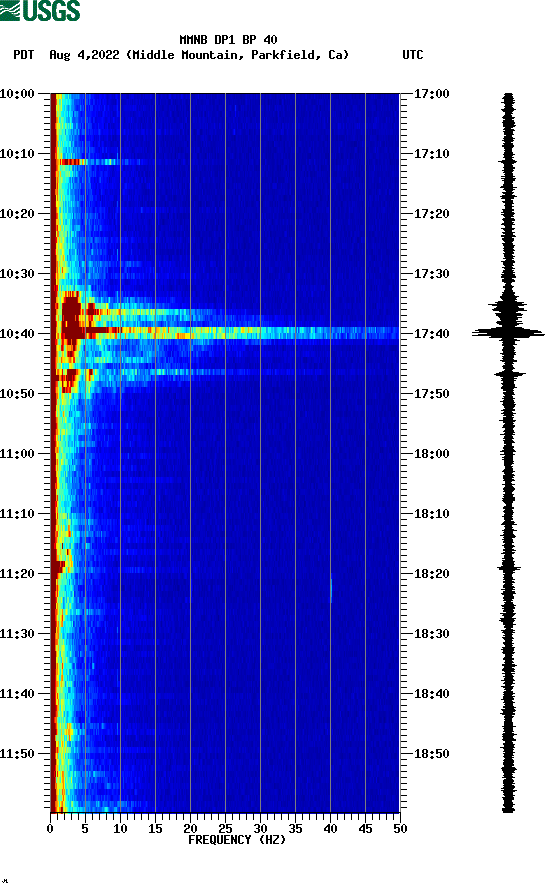This screenshot has height=892, width=552.
Task: Click the 11:20 PDT time label
Action: coord(17,574)
